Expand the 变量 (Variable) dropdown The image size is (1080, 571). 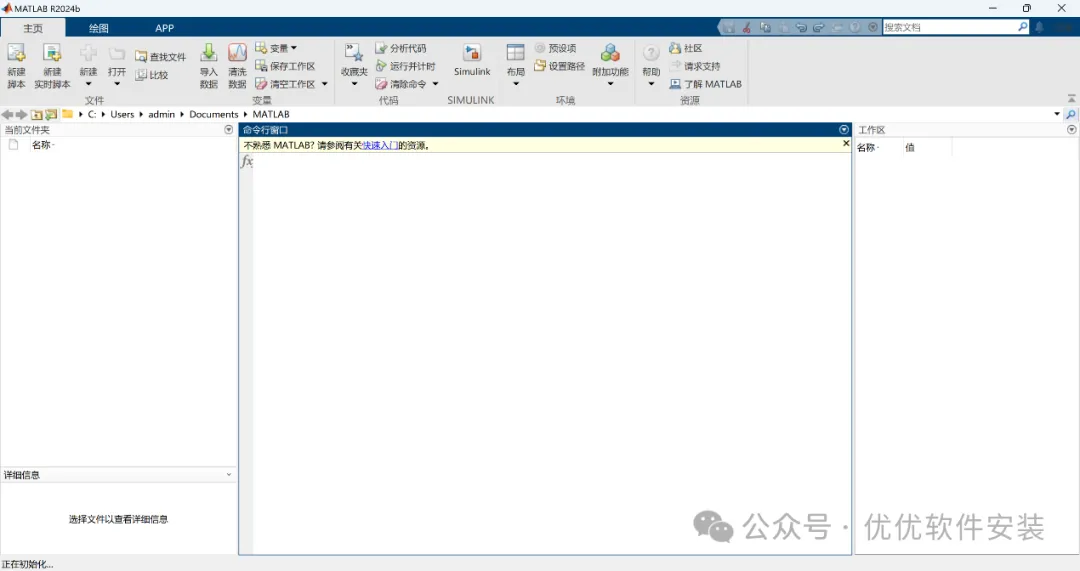point(294,48)
